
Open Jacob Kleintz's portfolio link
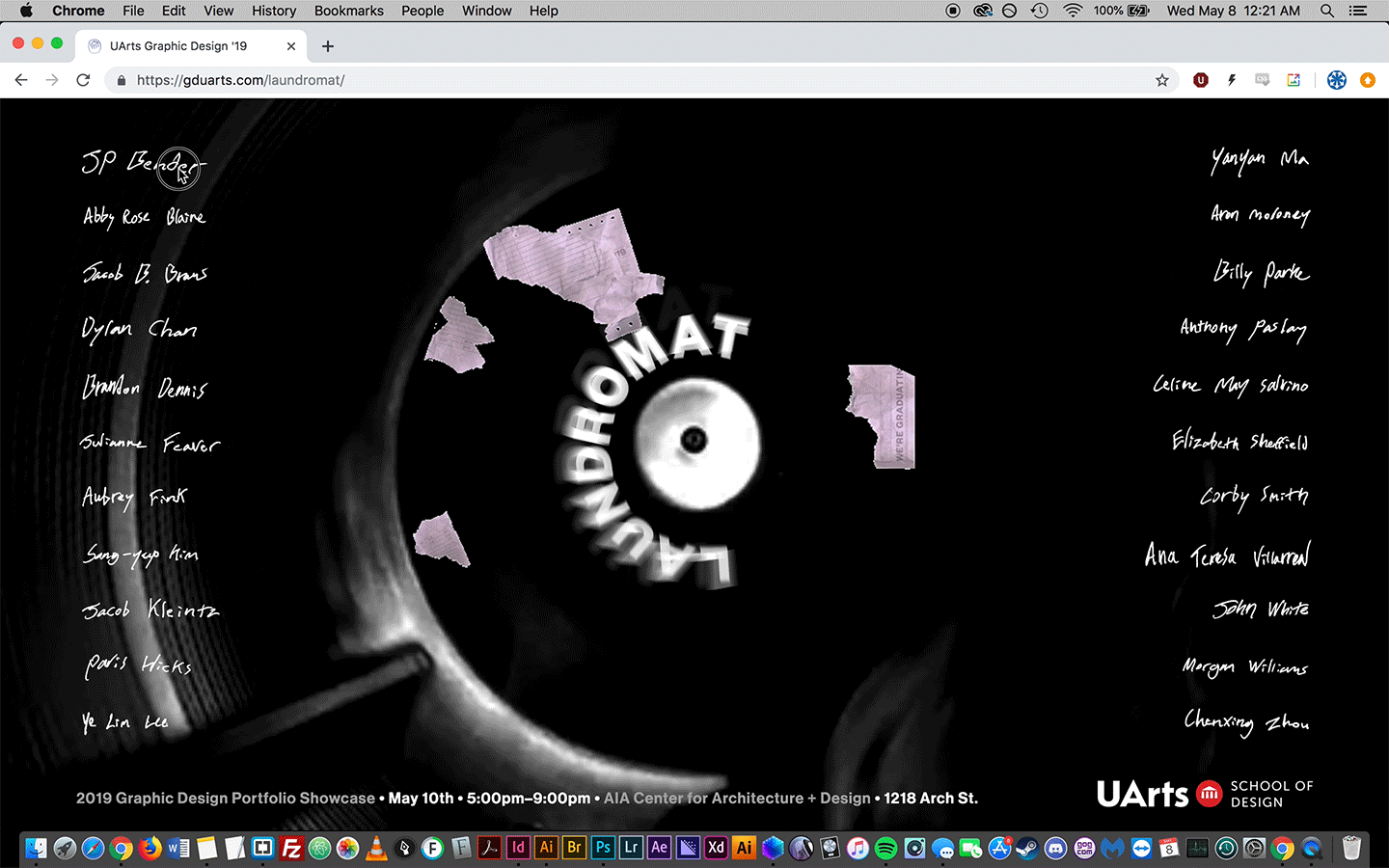[x=150, y=610]
